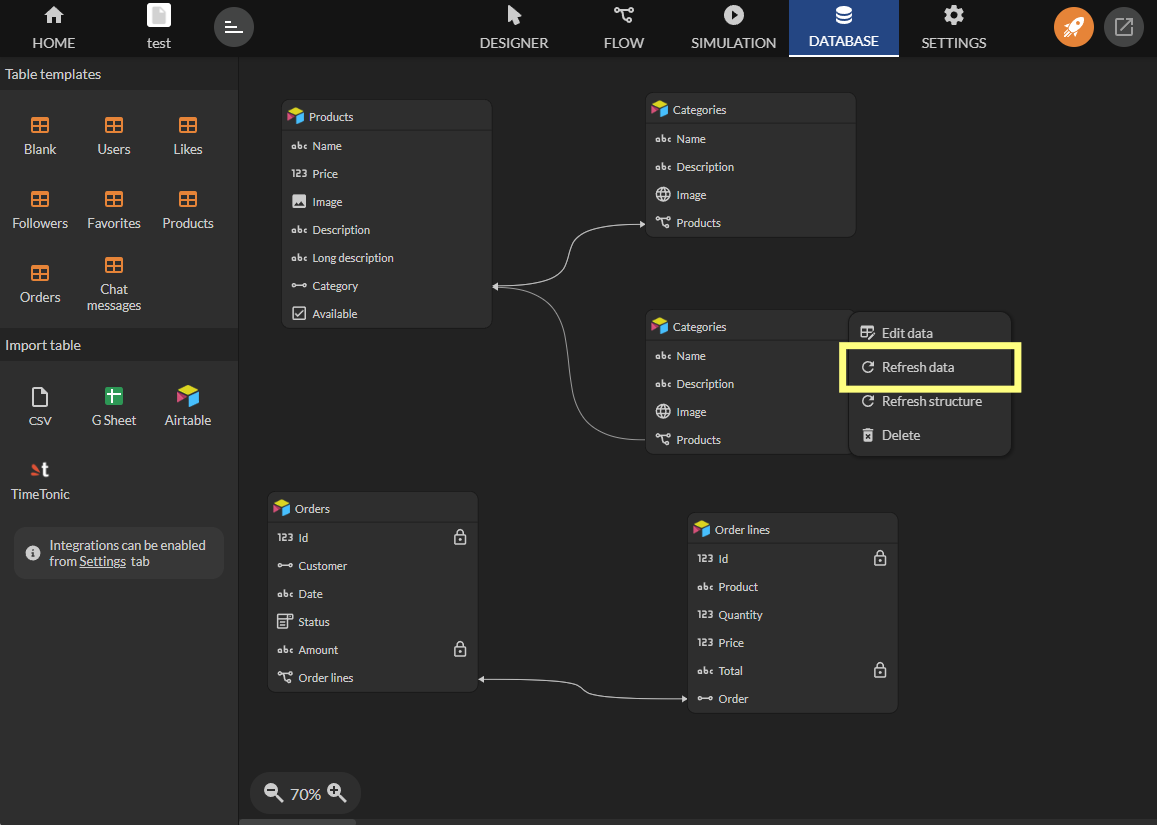Click the orange rocket publish icon
This screenshot has height=825, width=1157.
point(1073,27)
